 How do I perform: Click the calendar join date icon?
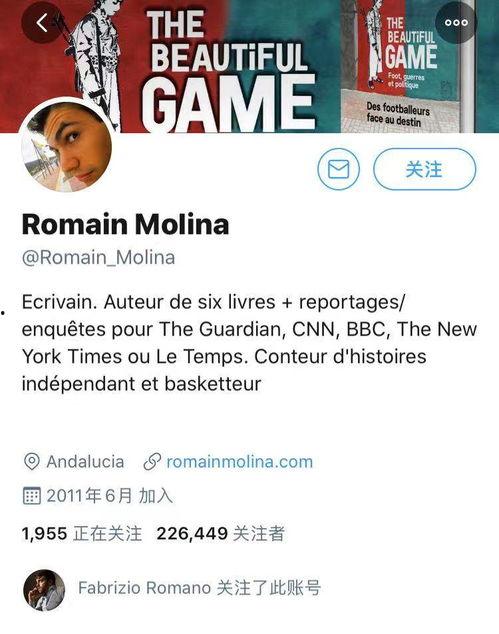click(x=32, y=496)
